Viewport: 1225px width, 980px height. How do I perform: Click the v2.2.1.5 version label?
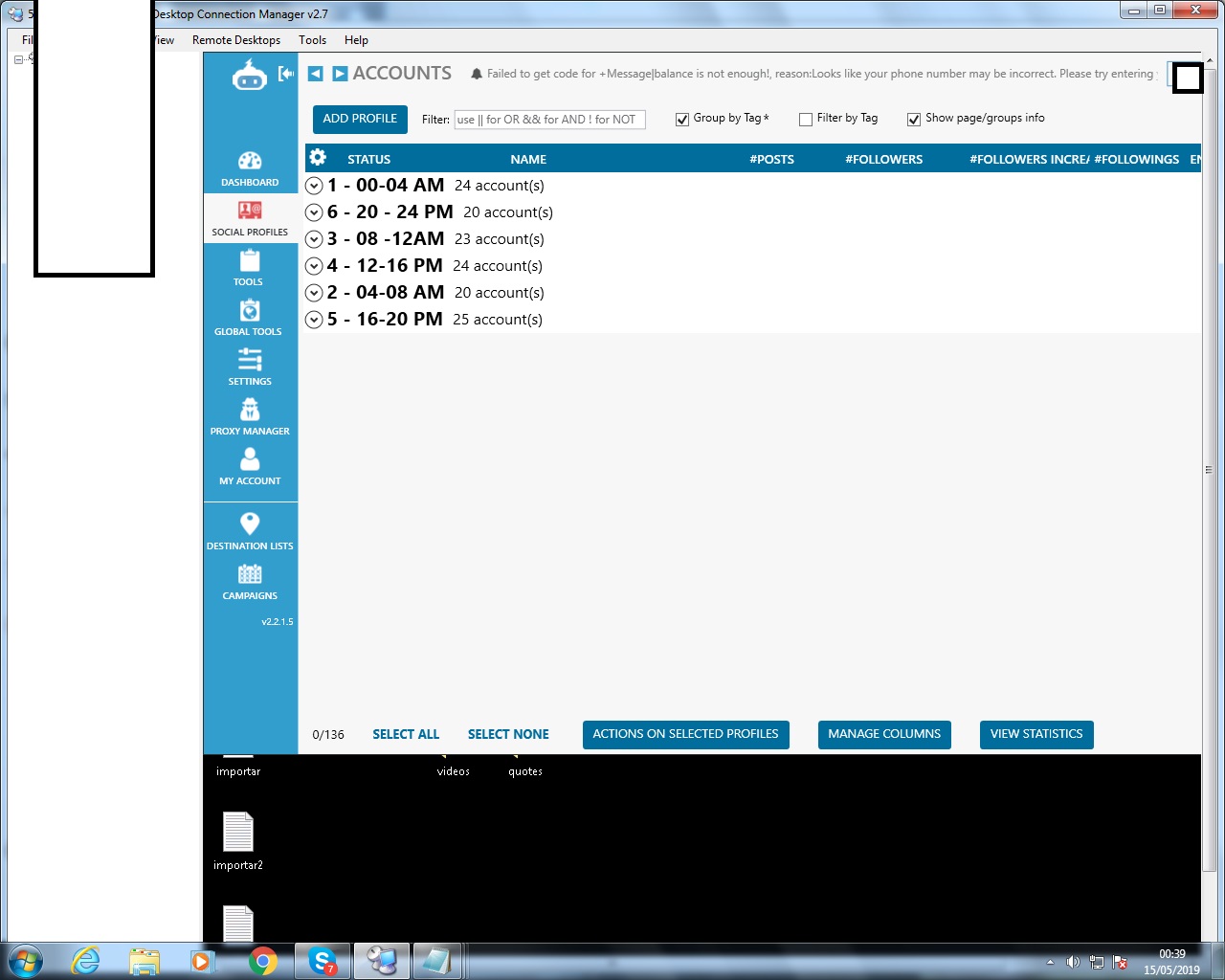tap(278, 622)
